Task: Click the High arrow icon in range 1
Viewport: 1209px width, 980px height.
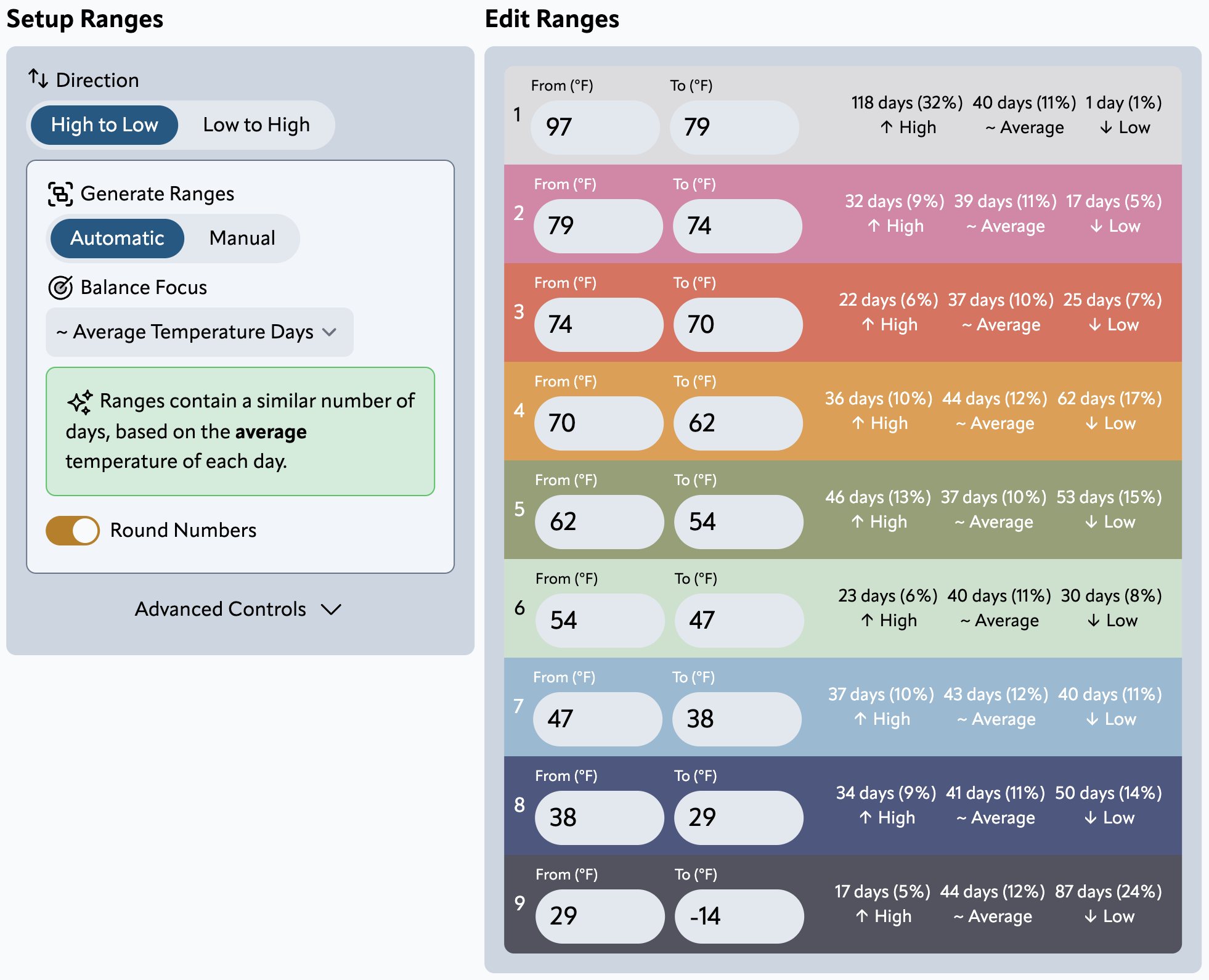Action: click(885, 127)
